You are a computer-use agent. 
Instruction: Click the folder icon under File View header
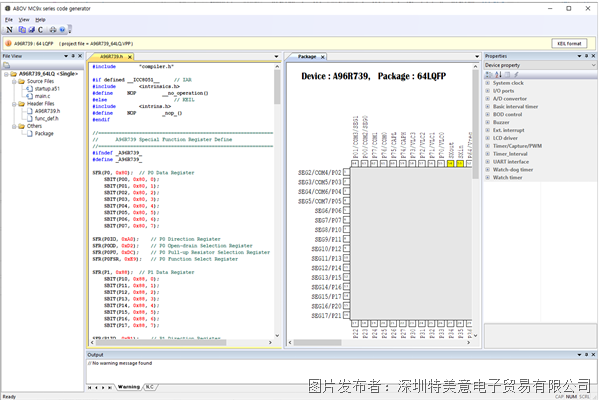point(7,65)
